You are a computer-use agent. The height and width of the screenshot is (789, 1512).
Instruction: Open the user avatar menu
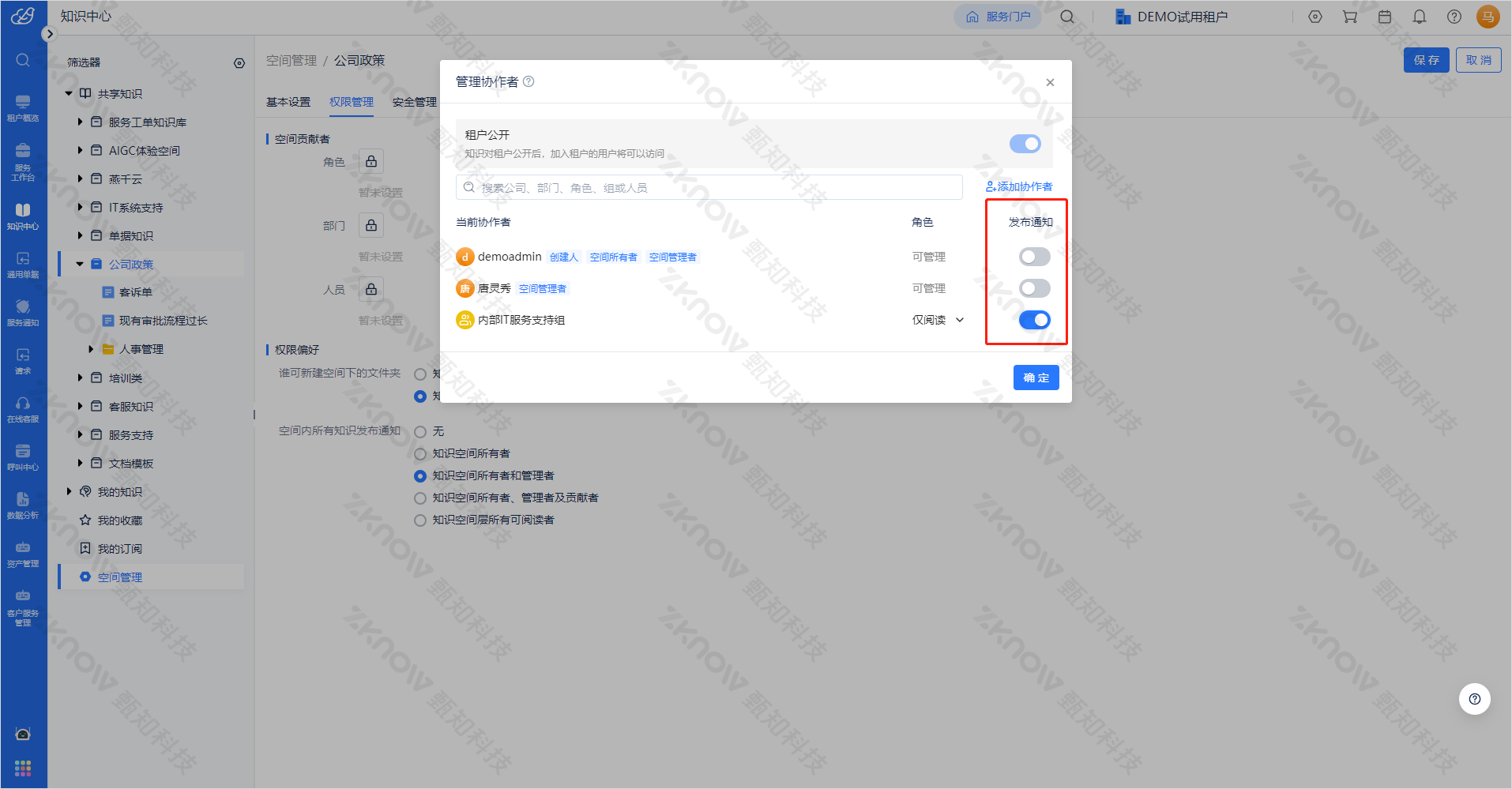pos(1488,17)
